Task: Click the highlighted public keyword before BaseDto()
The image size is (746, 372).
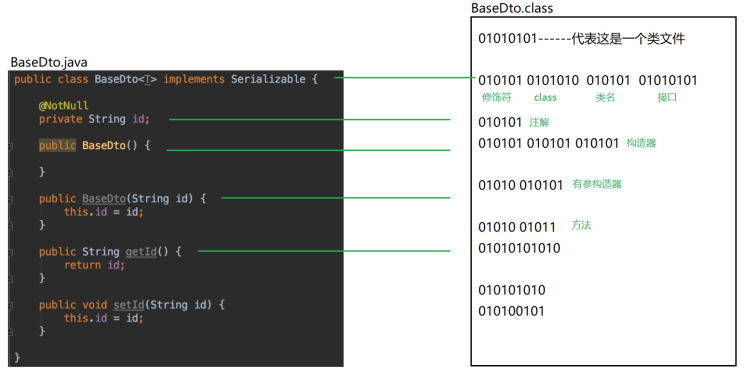Action: click(x=58, y=145)
